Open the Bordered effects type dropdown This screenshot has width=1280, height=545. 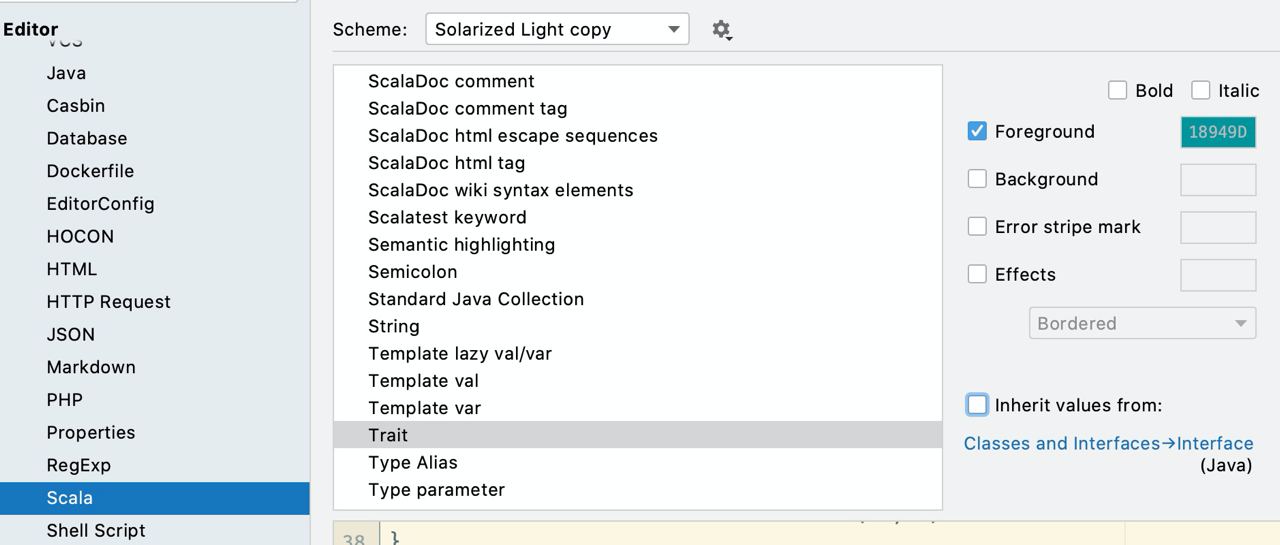click(1142, 323)
